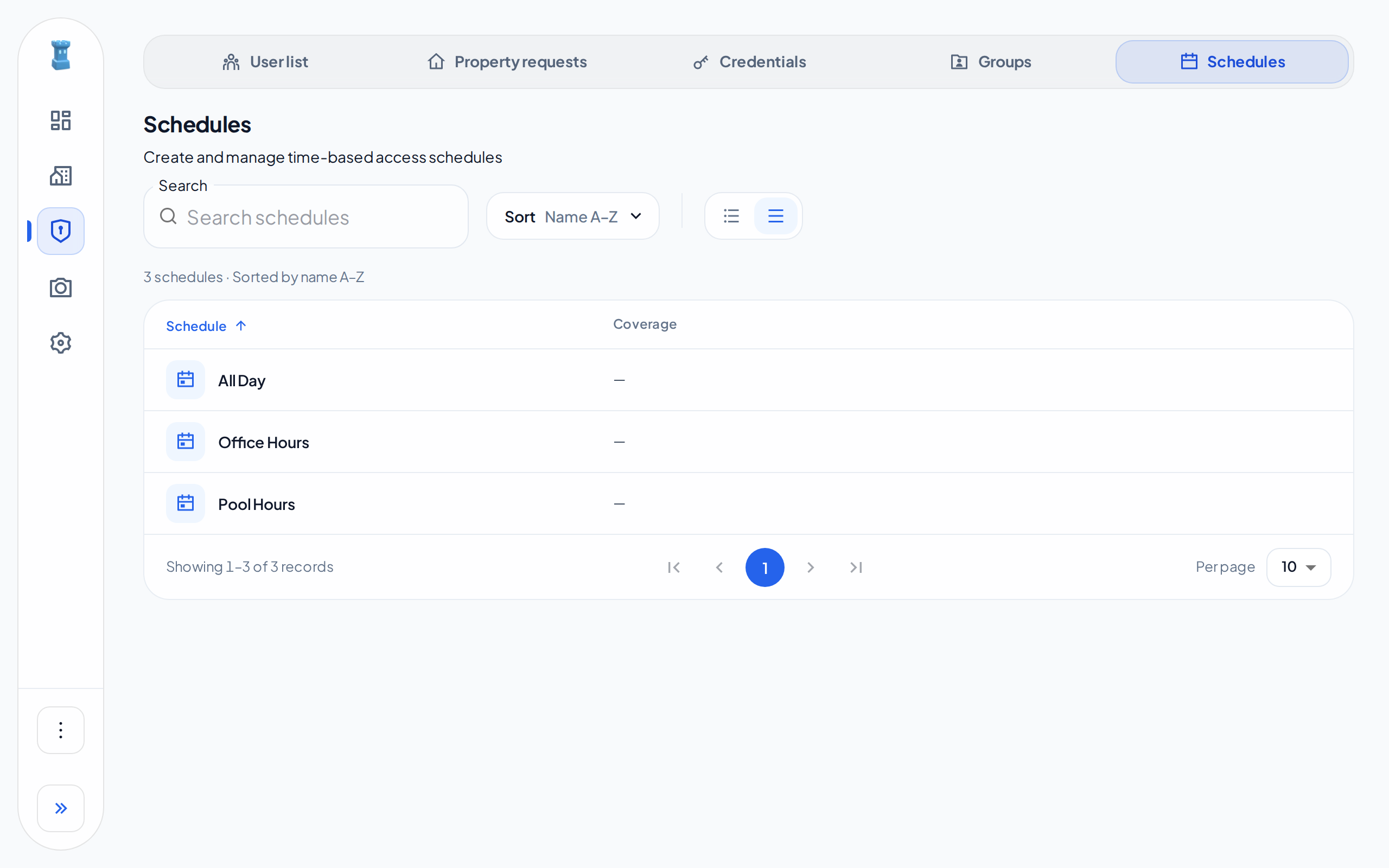Open the camera icon in sidebar

pyautogui.click(x=61, y=288)
